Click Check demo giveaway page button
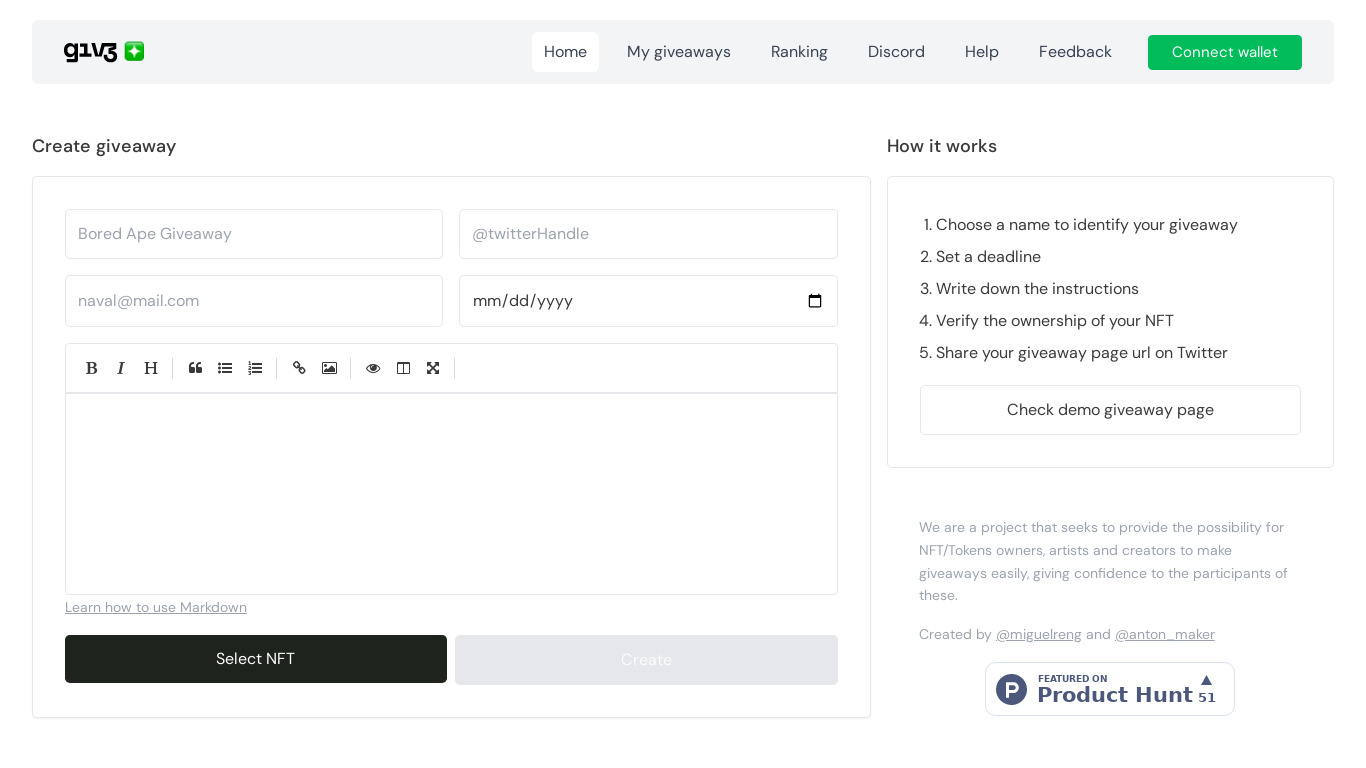The image size is (1366, 768). click(1110, 410)
